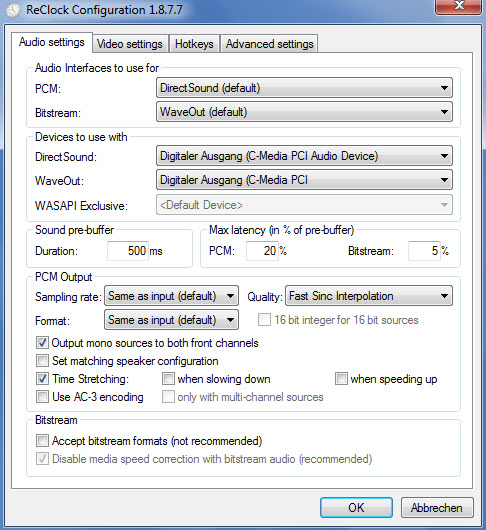Screen dimensions: 486x530
Task: Click the ReClock clock icon in title bar
Action: pos(13,10)
